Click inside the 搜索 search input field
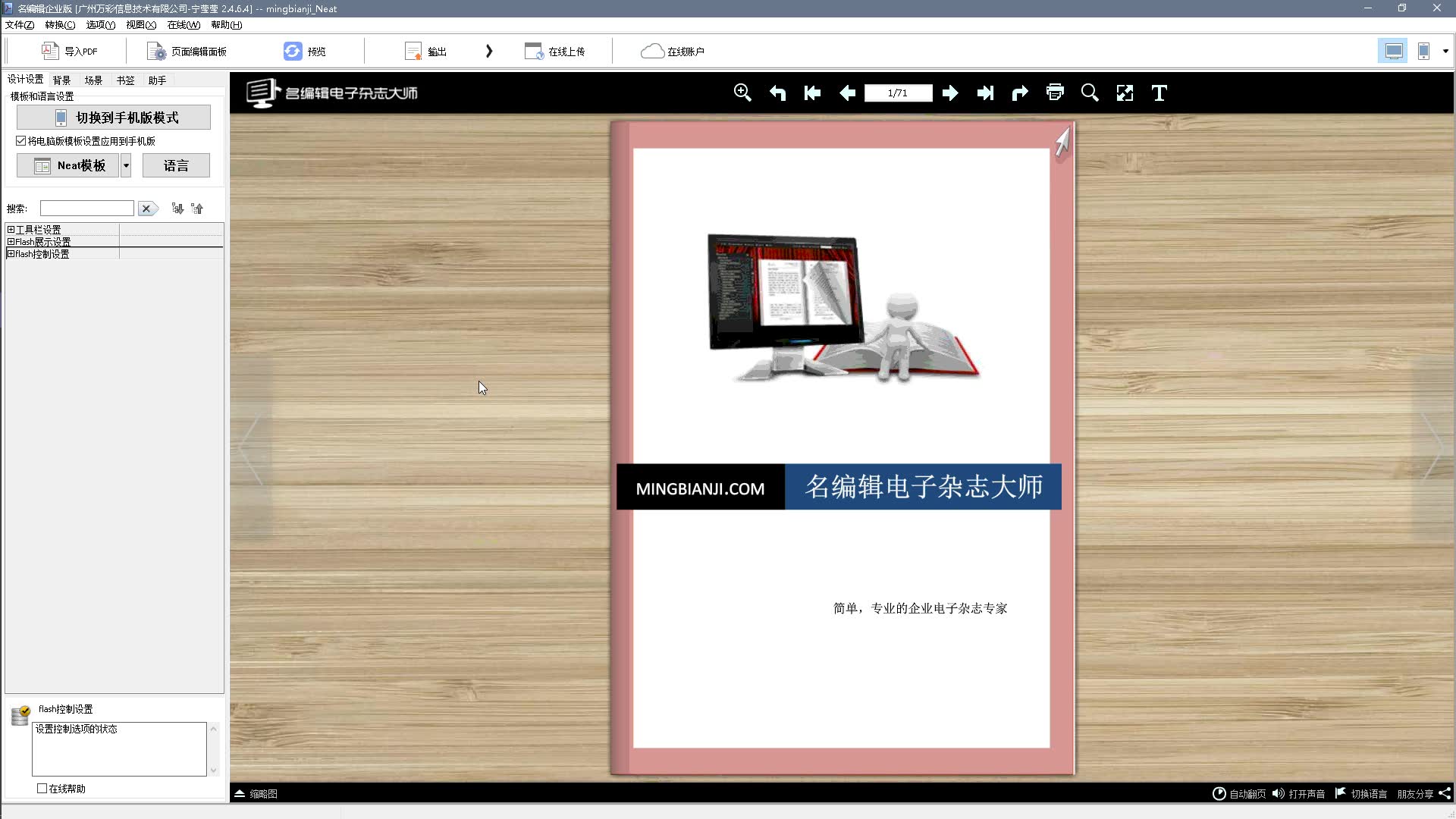Screen dimensions: 1456x819 coord(86,208)
